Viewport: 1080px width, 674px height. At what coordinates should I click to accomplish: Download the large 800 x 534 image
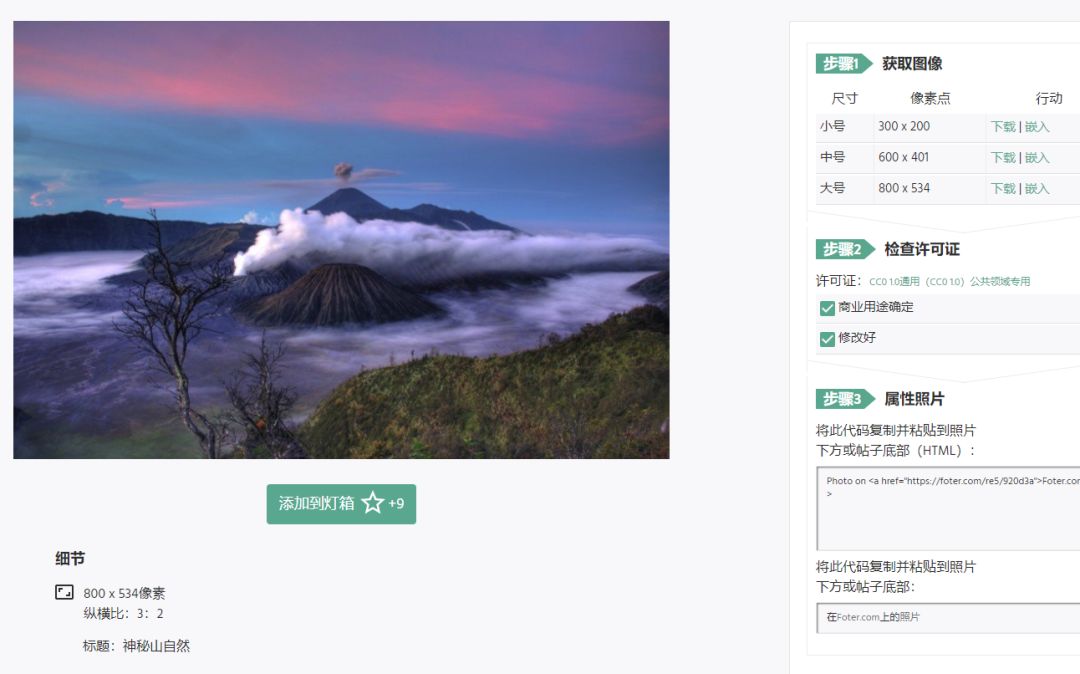click(x=1003, y=189)
